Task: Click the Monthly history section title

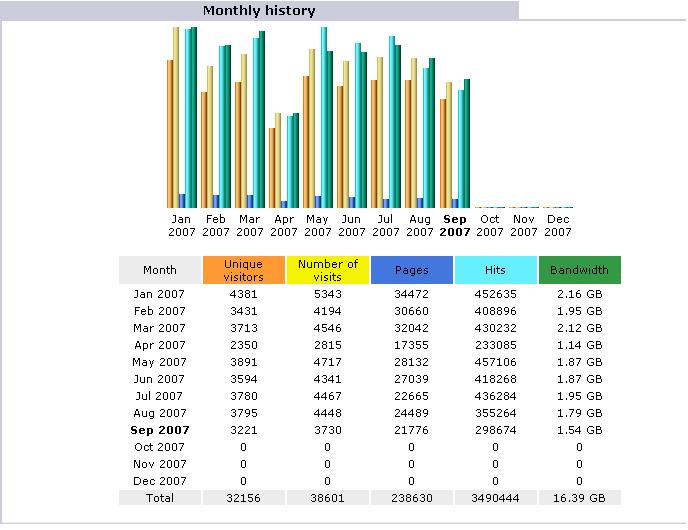Action: [259, 11]
